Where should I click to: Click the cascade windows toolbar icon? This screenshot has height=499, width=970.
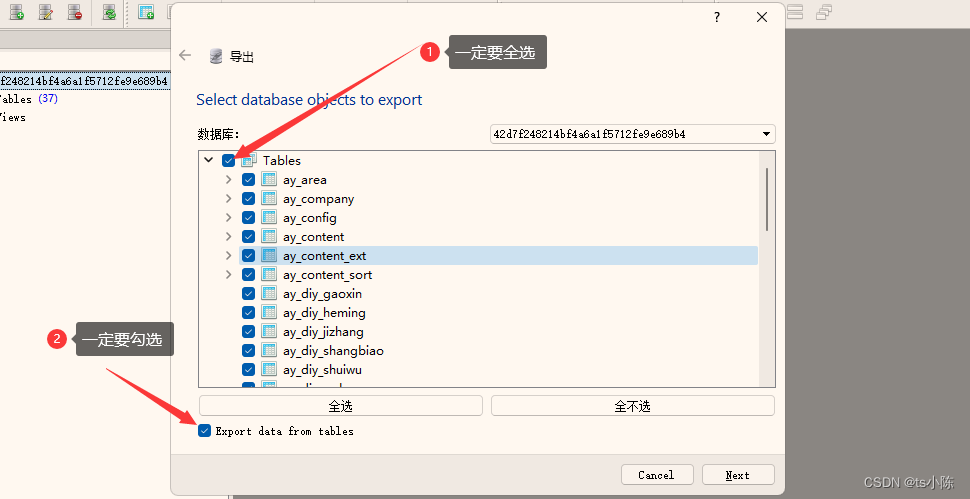[824, 12]
